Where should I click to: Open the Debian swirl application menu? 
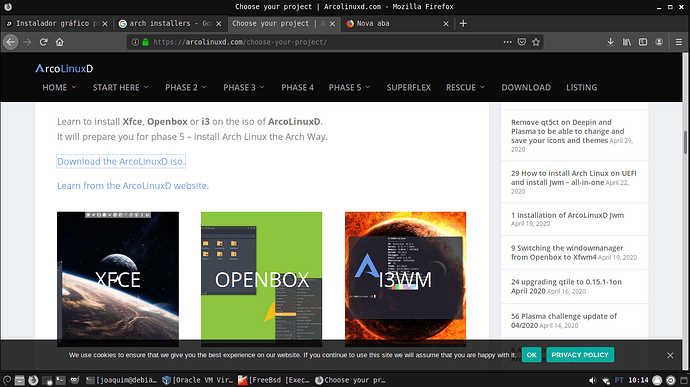[7, 380]
